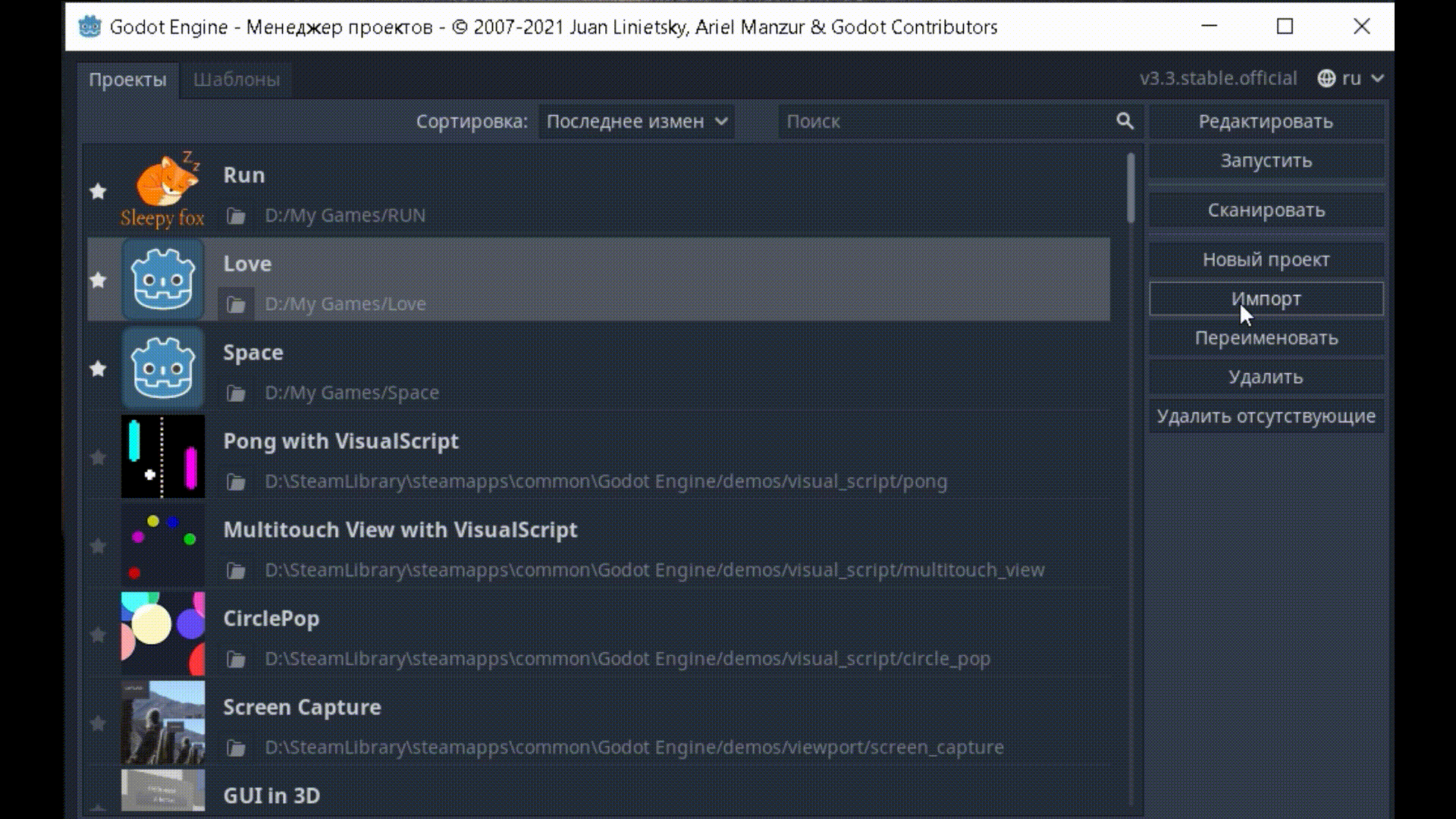1456x819 pixels.
Task: Open folder icon for Screen Capture project
Action: pos(237,748)
